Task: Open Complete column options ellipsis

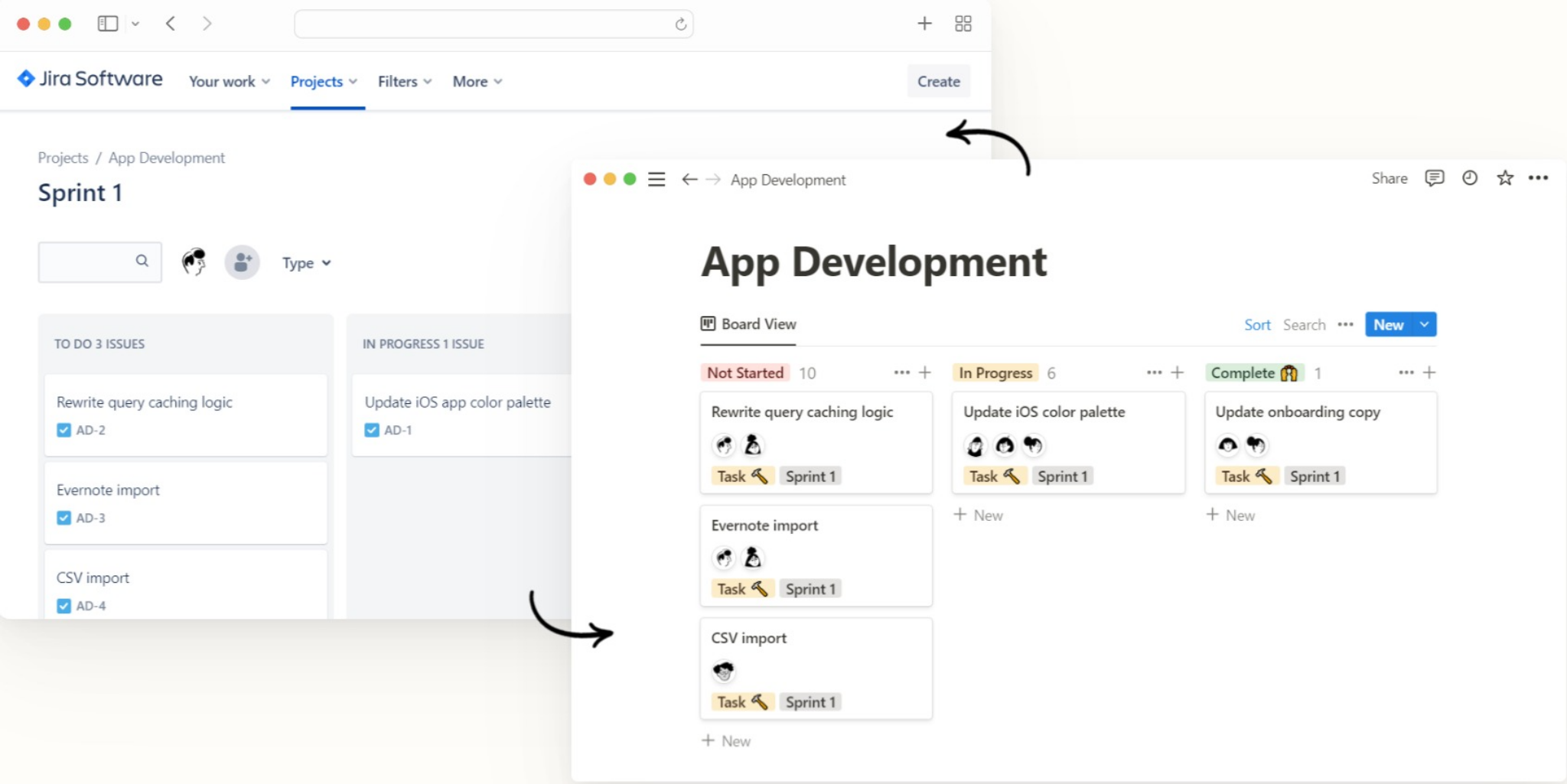Action: 1406,372
